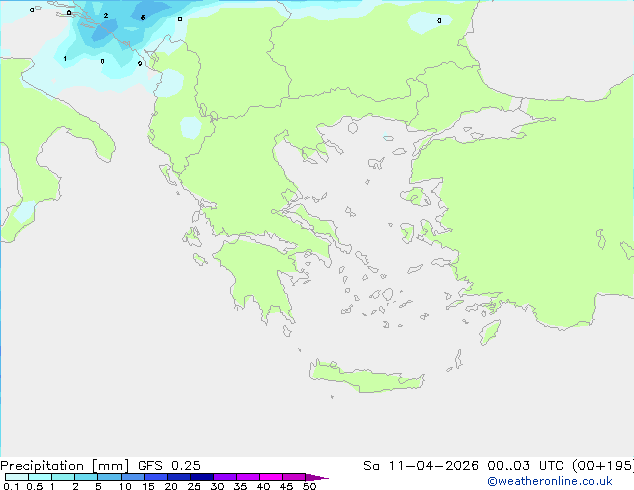Click the 'Precipitation [mm]' title text

(x=65, y=466)
